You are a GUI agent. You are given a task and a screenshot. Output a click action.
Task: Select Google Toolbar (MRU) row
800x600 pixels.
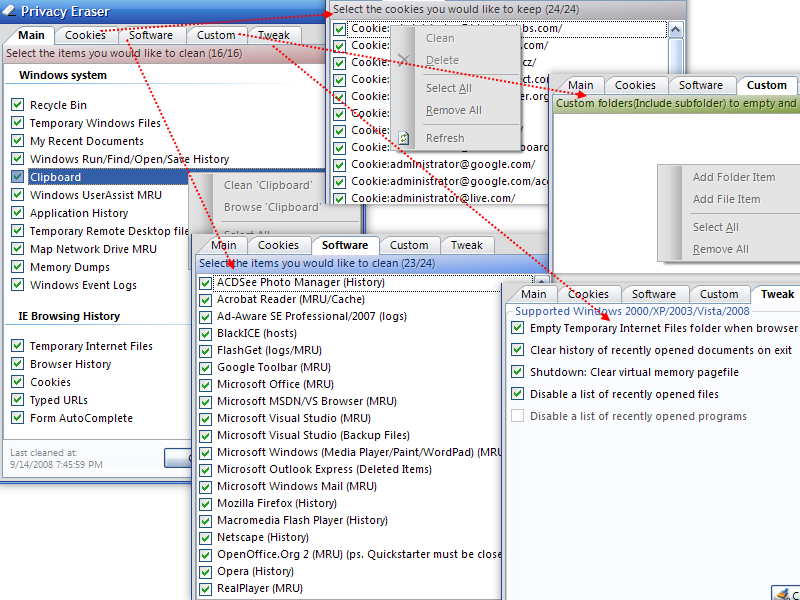274,367
